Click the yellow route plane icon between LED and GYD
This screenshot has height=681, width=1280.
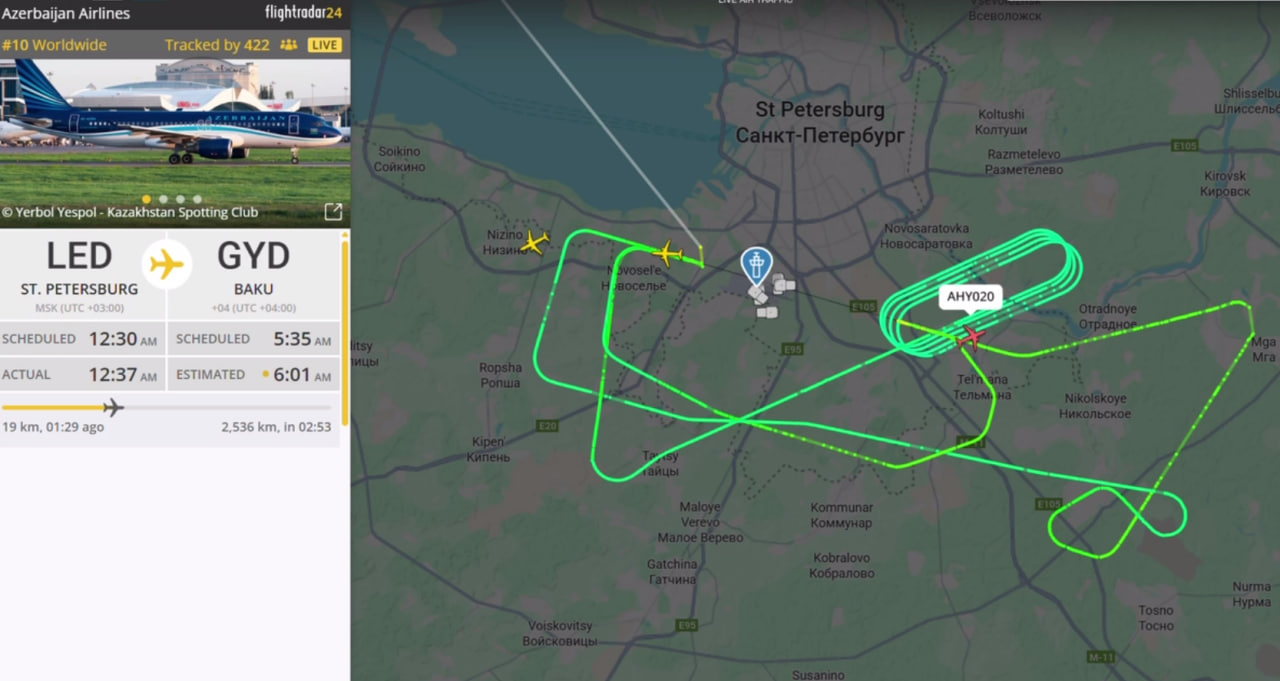167,265
